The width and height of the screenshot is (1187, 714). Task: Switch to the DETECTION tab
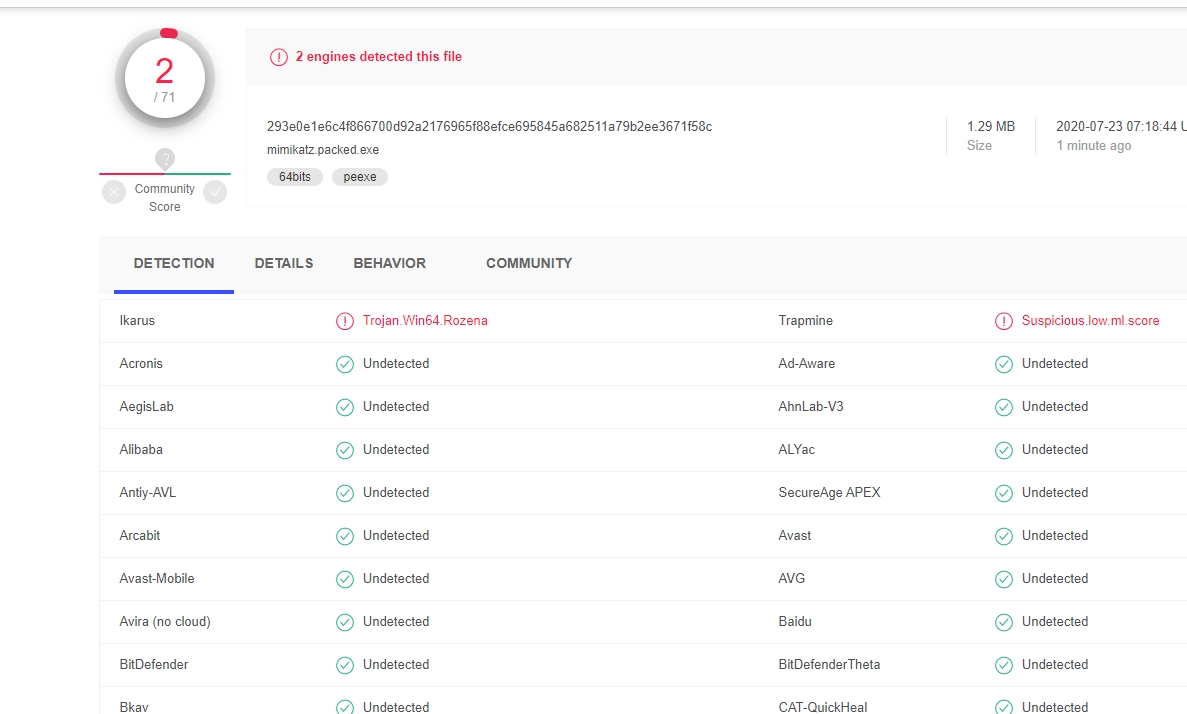pos(174,264)
